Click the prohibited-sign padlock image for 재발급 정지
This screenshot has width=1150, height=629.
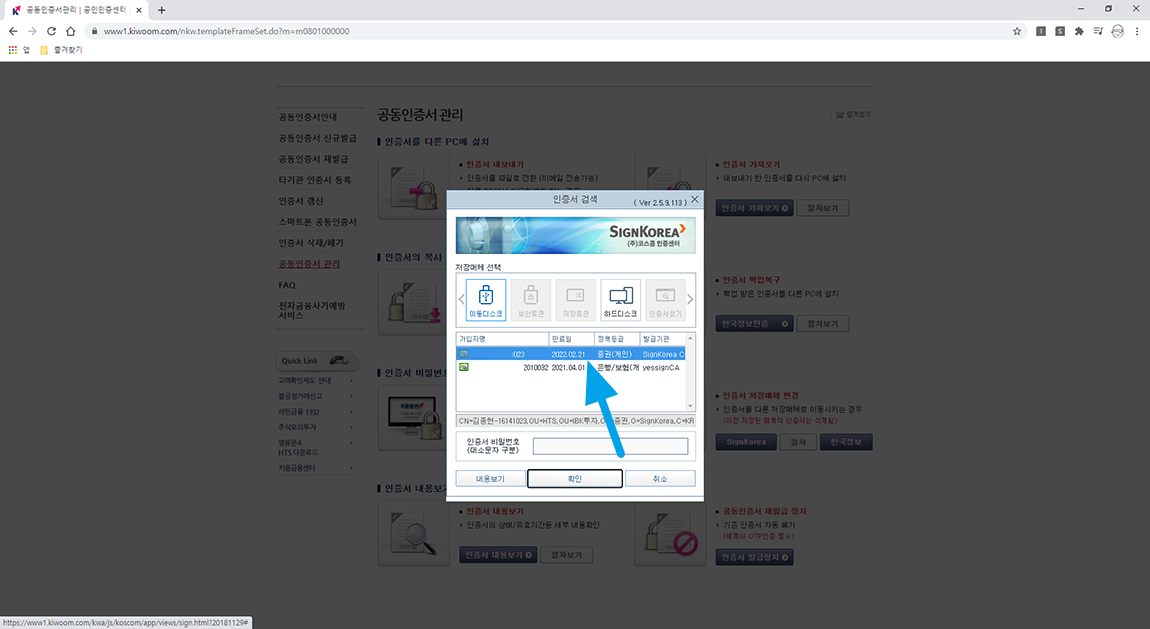click(x=670, y=534)
